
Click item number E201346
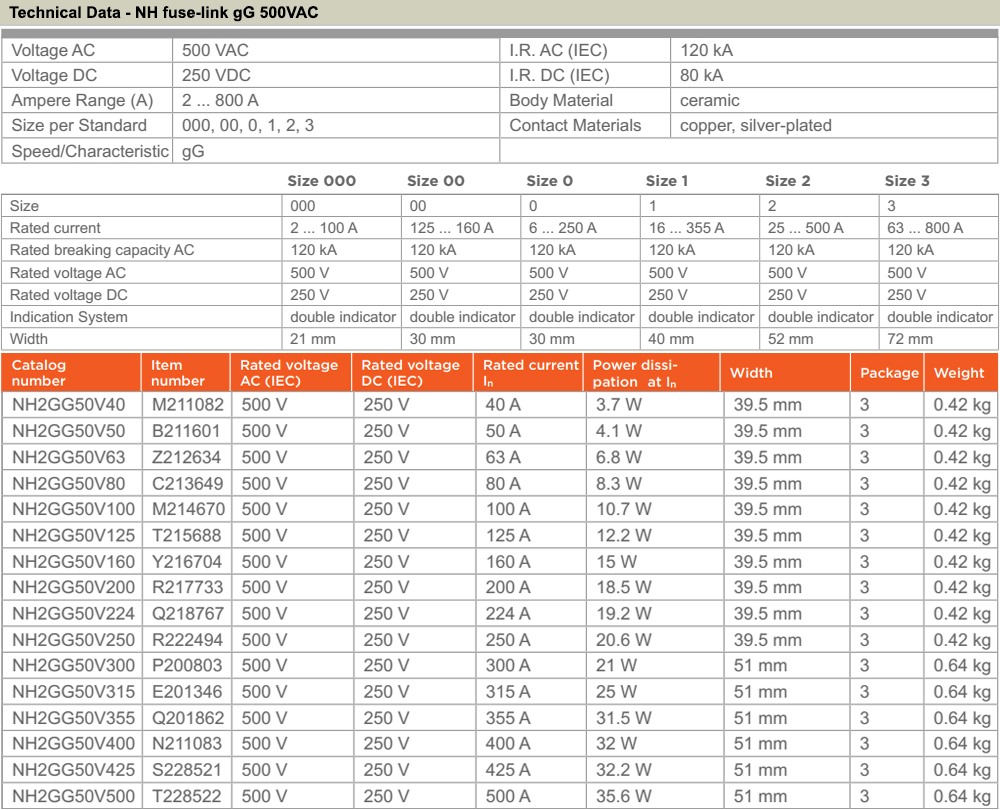[188, 692]
